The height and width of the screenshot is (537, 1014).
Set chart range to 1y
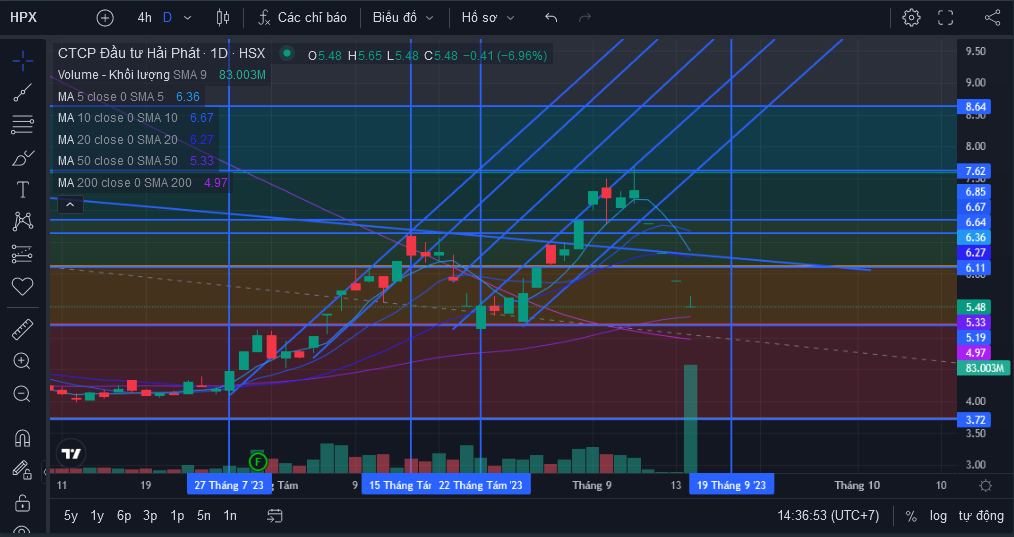point(97,516)
